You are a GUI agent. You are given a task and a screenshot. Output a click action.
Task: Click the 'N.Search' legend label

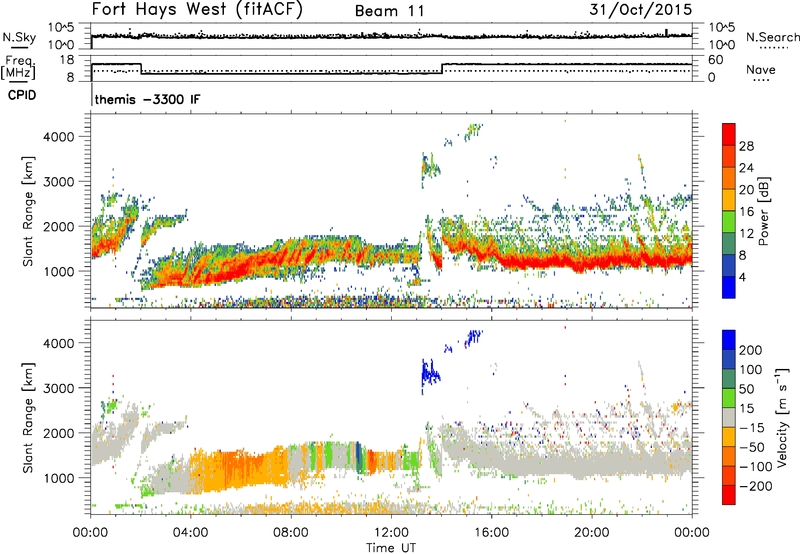[773, 37]
